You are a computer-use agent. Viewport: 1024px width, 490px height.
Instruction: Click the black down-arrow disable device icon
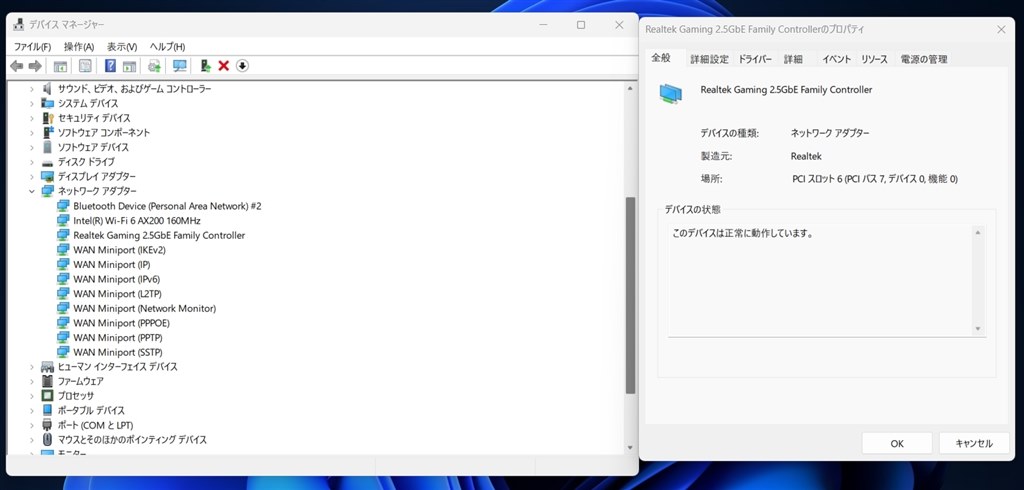tap(242, 66)
